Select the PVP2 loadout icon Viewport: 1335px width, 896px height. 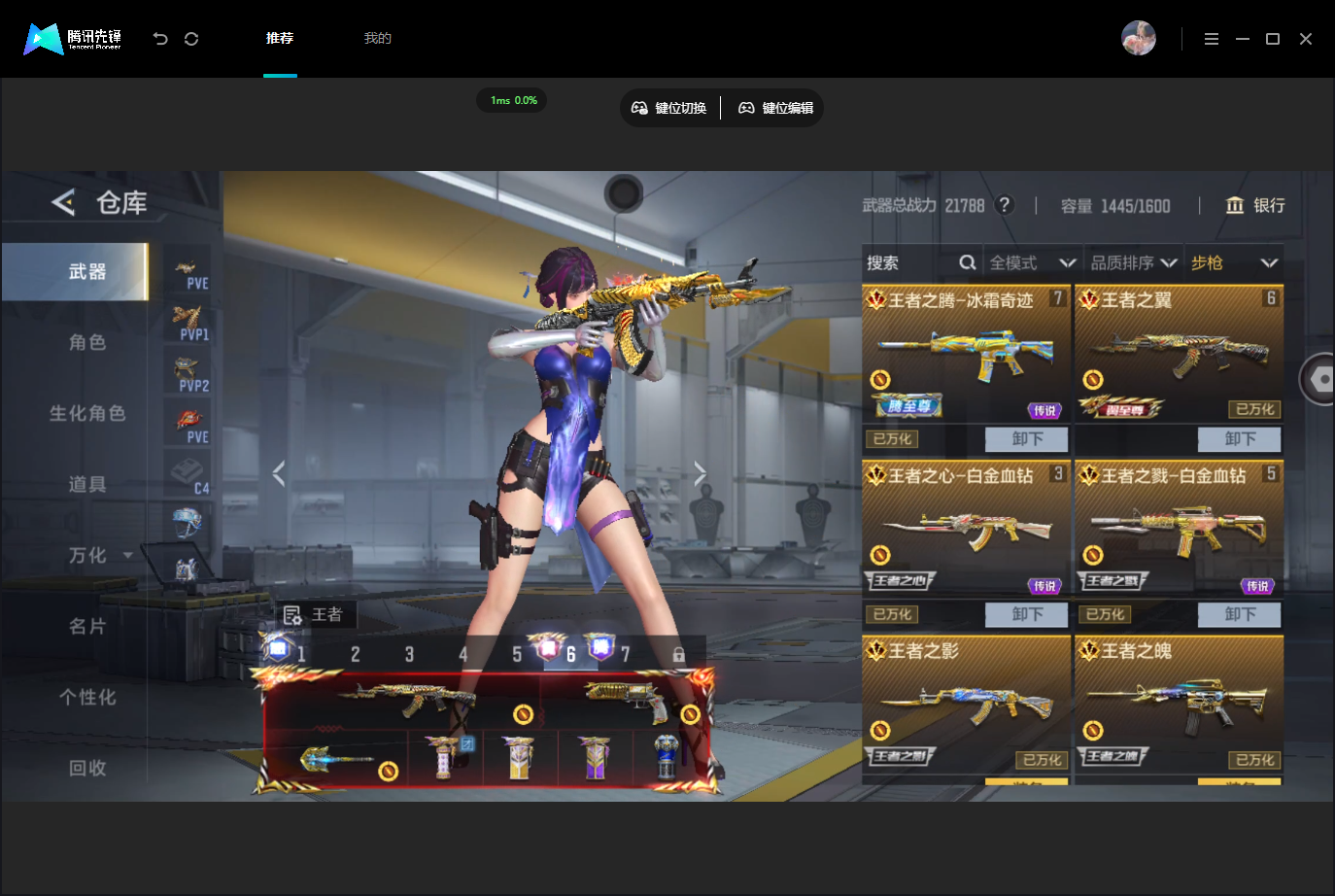(188, 375)
